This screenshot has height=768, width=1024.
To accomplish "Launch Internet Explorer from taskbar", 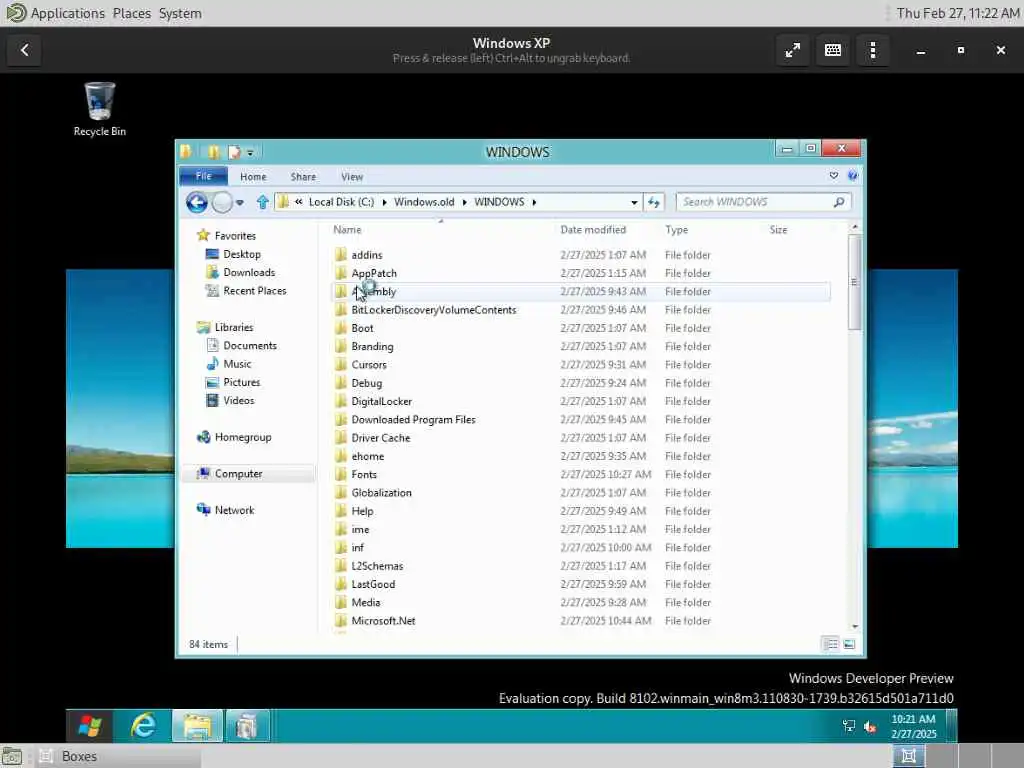I will click(143, 726).
